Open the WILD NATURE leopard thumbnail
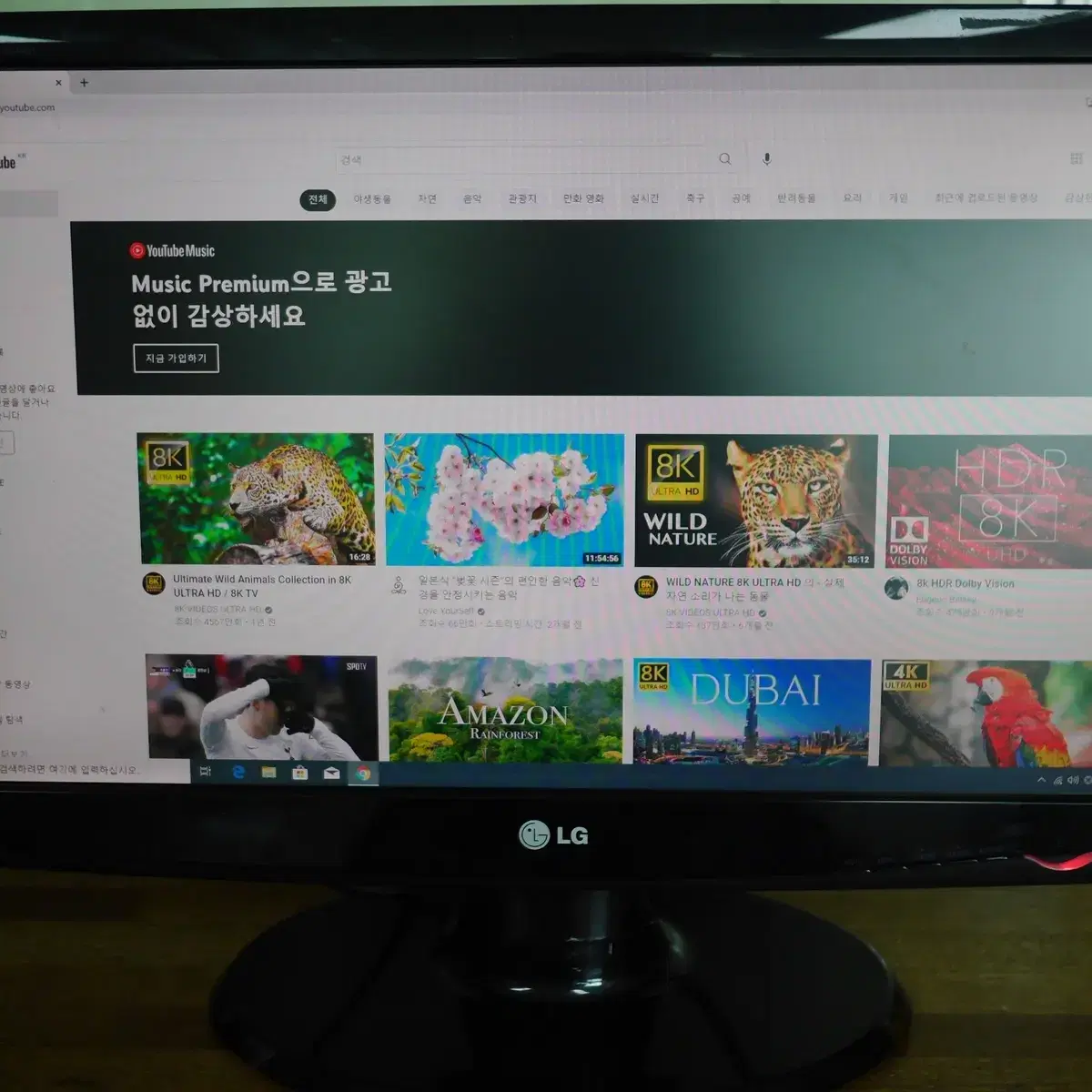This screenshot has height=1092, width=1092. (755, 501)
